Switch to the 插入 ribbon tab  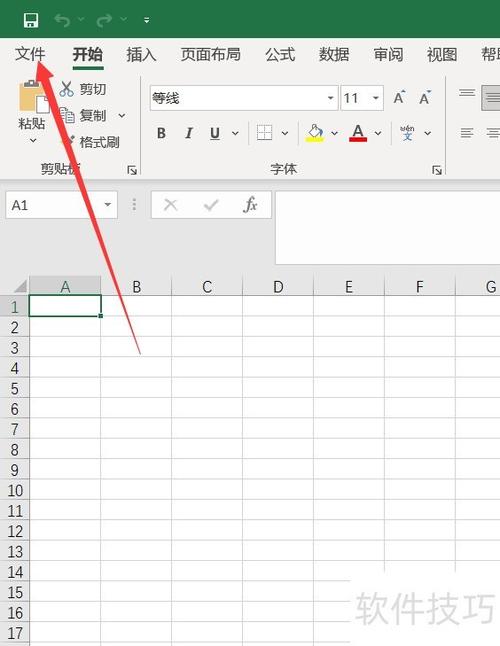point(141,54)
